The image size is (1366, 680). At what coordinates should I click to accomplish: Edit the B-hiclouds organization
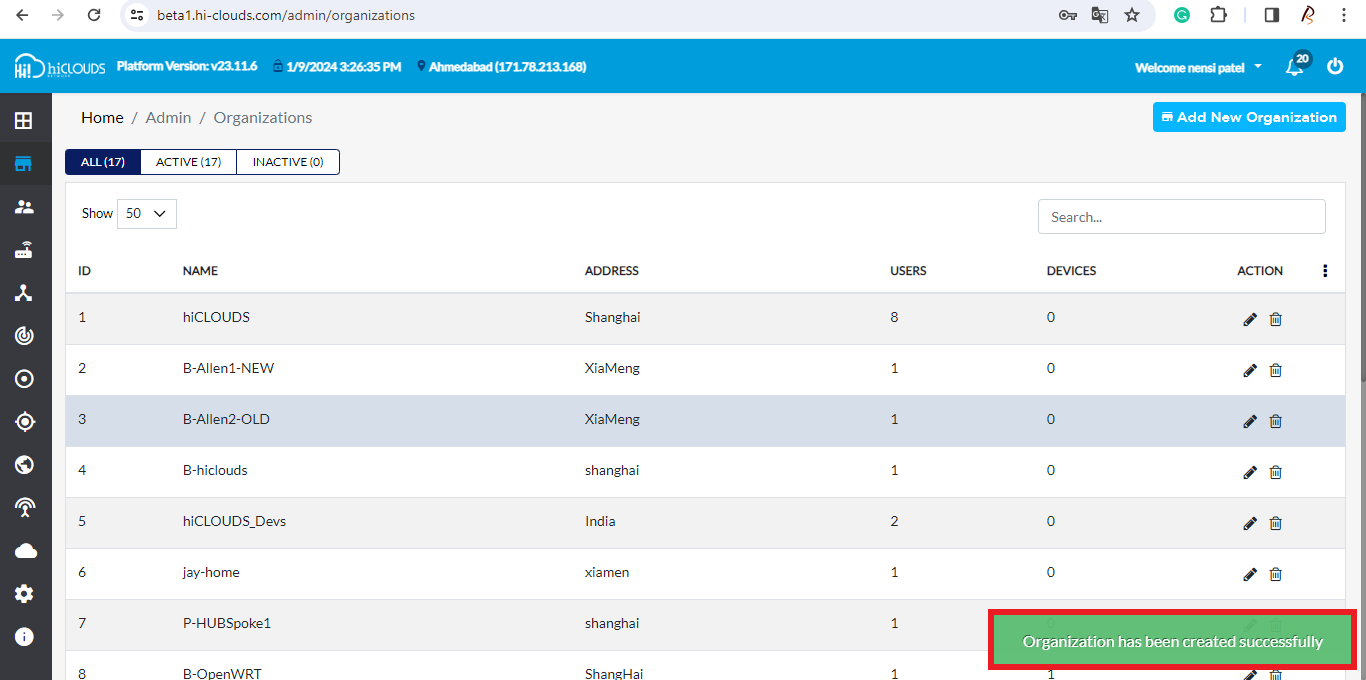(x=1250, y=472)
